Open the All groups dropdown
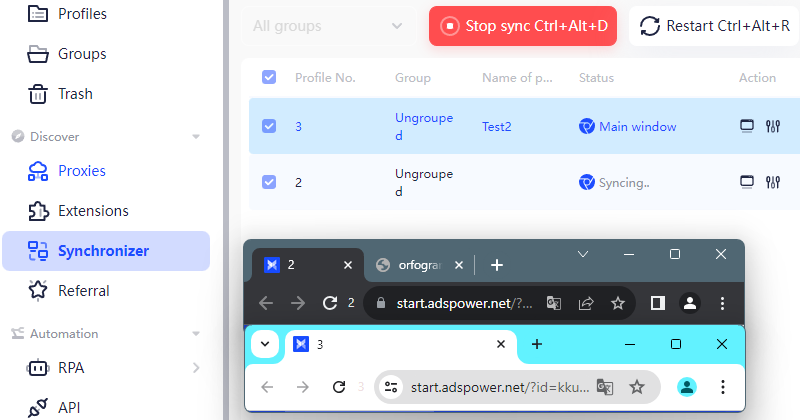The image size is (800, 420). 329,26
